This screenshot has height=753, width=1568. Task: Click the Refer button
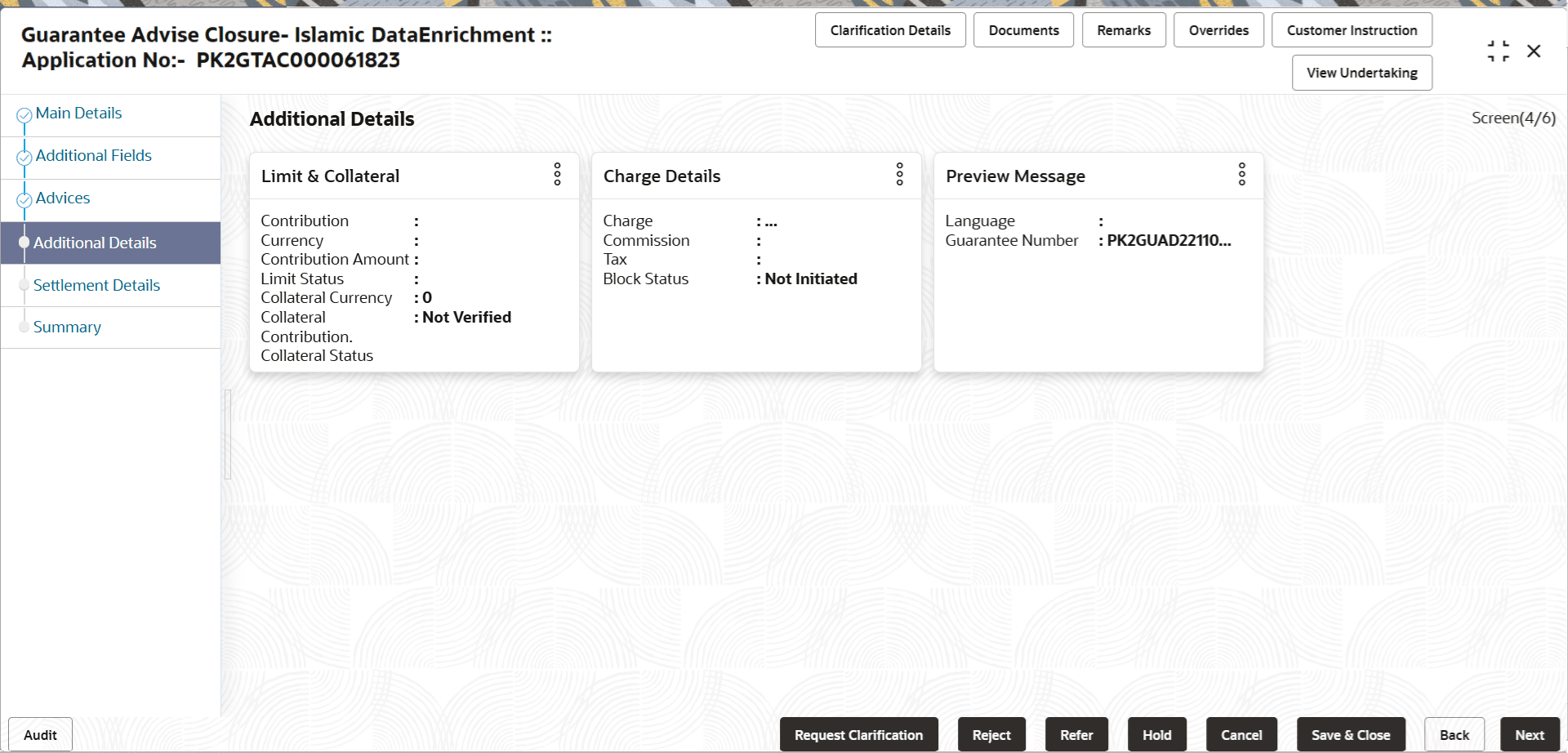[x=1076, y=735]
